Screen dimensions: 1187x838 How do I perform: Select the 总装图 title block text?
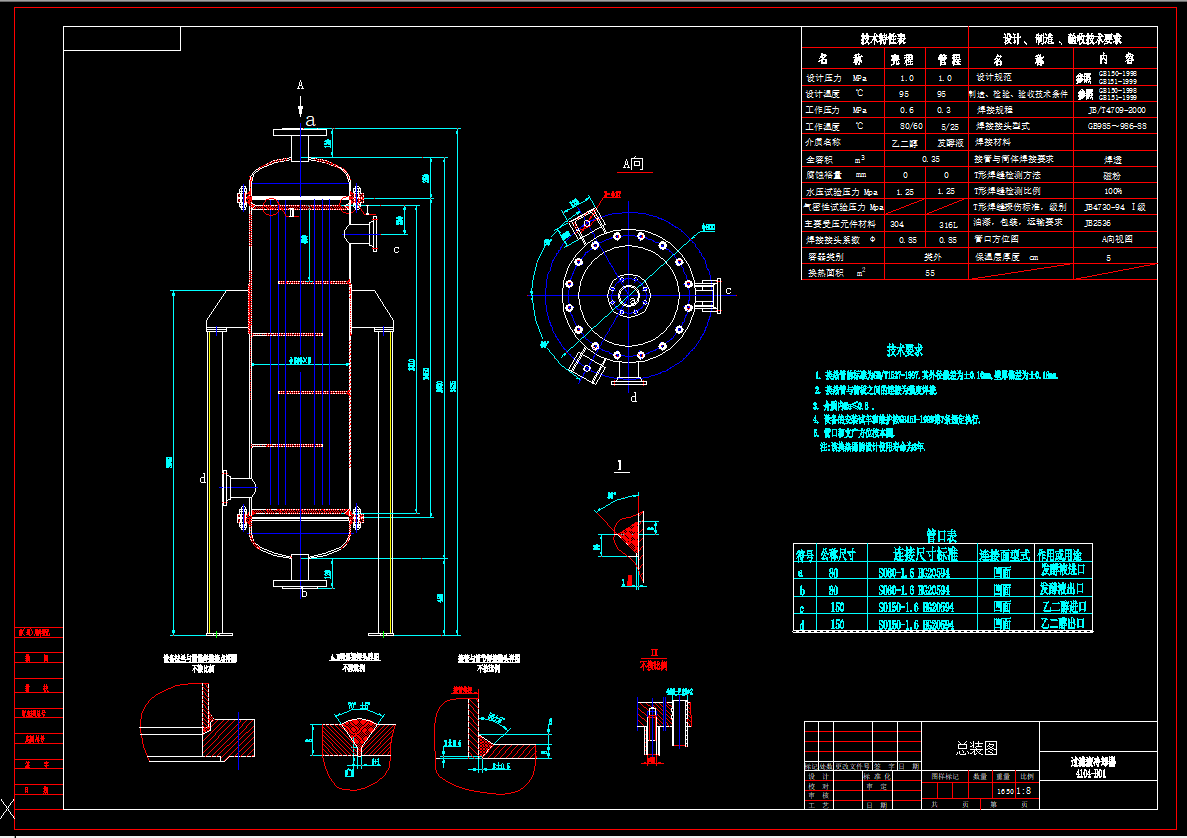975,747
